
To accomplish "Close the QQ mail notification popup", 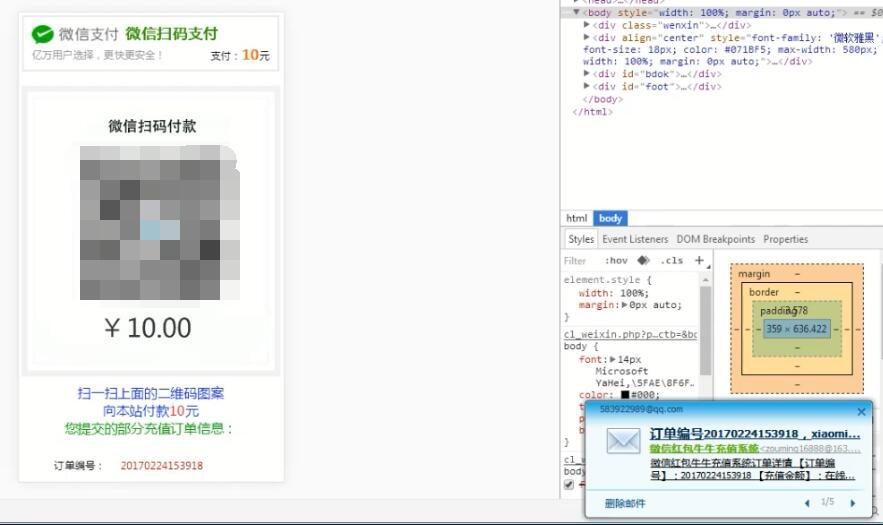I will 861,412.
